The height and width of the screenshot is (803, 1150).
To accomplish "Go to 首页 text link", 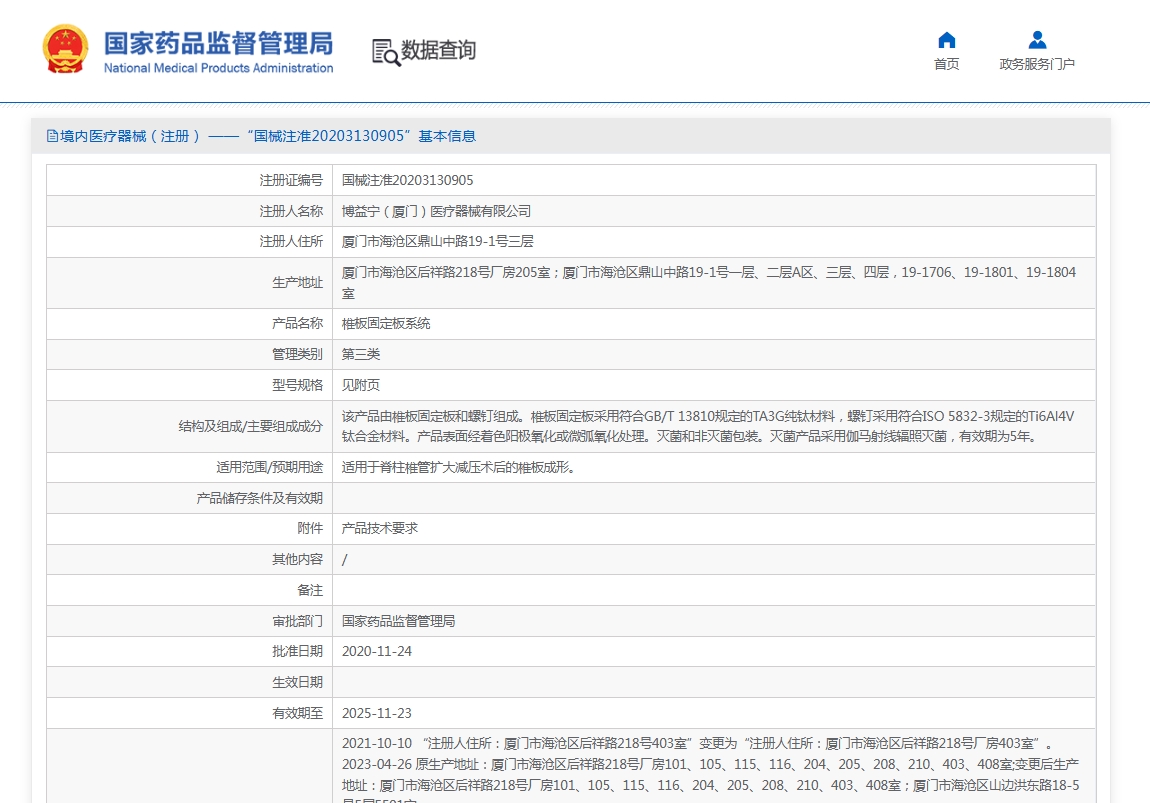I will click(946, 65).
